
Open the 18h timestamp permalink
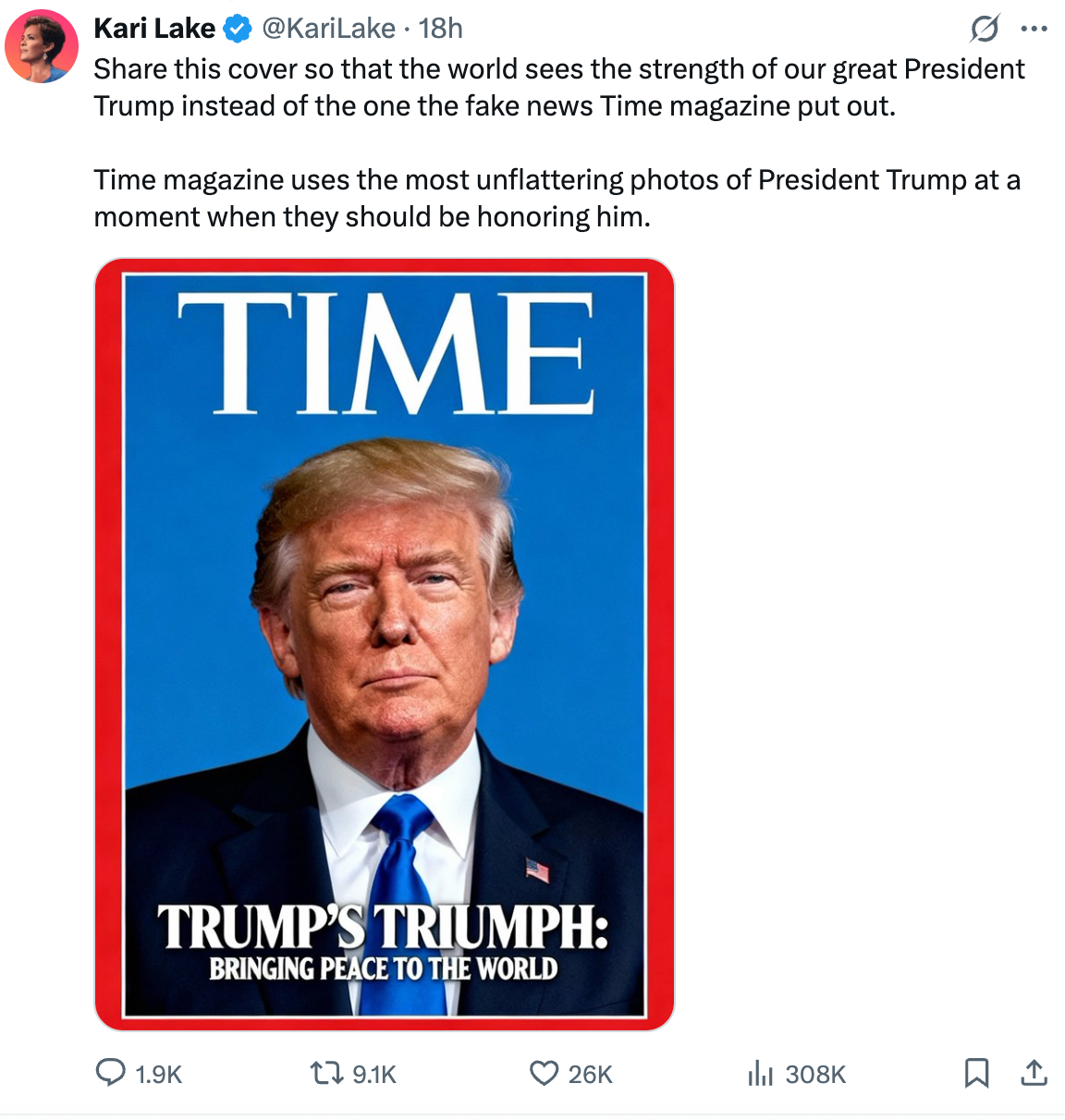click(440, 29)
